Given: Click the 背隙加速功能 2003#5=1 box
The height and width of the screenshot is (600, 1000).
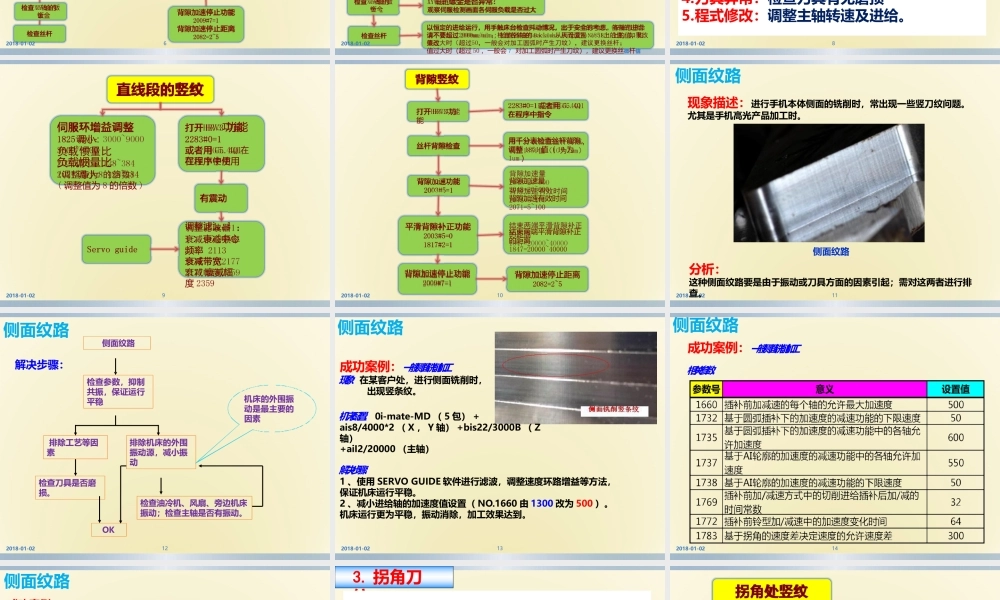Looking at the screenshot, I should (x=438, y=186).
